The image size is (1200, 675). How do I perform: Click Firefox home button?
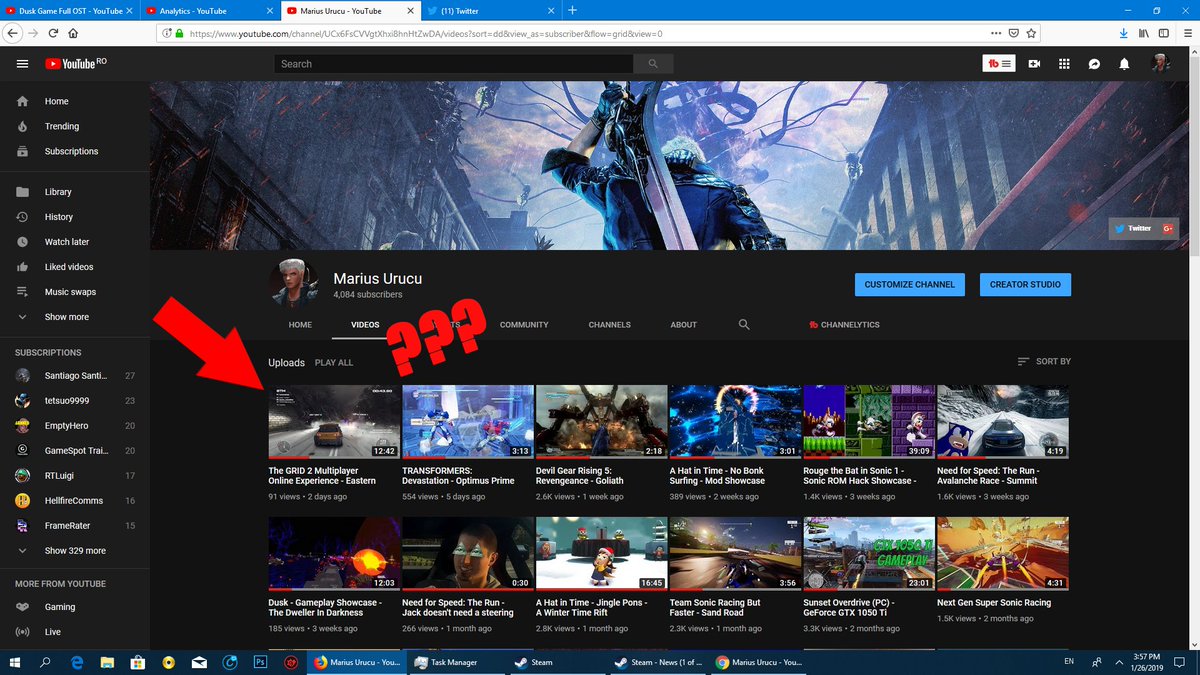point(74,33)
